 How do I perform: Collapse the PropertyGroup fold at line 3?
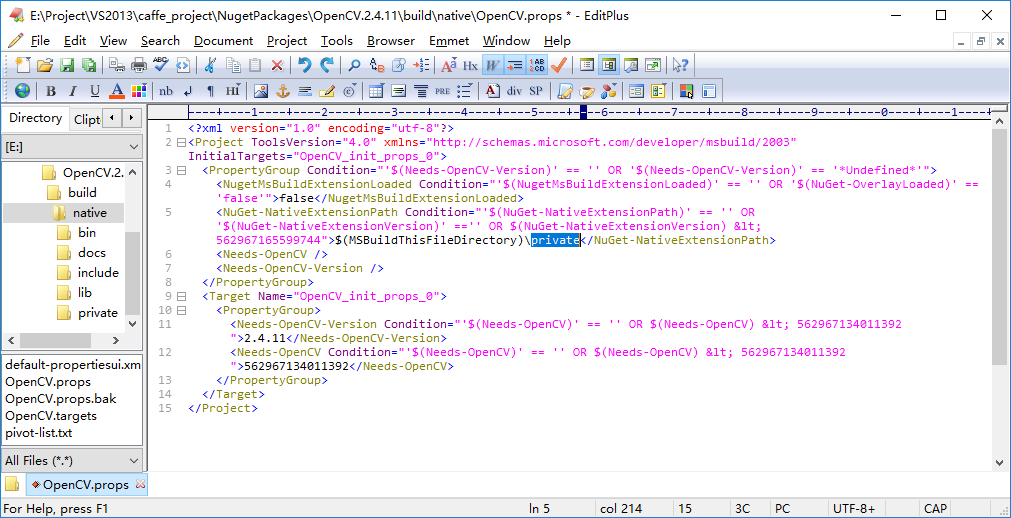pos(181,170)
